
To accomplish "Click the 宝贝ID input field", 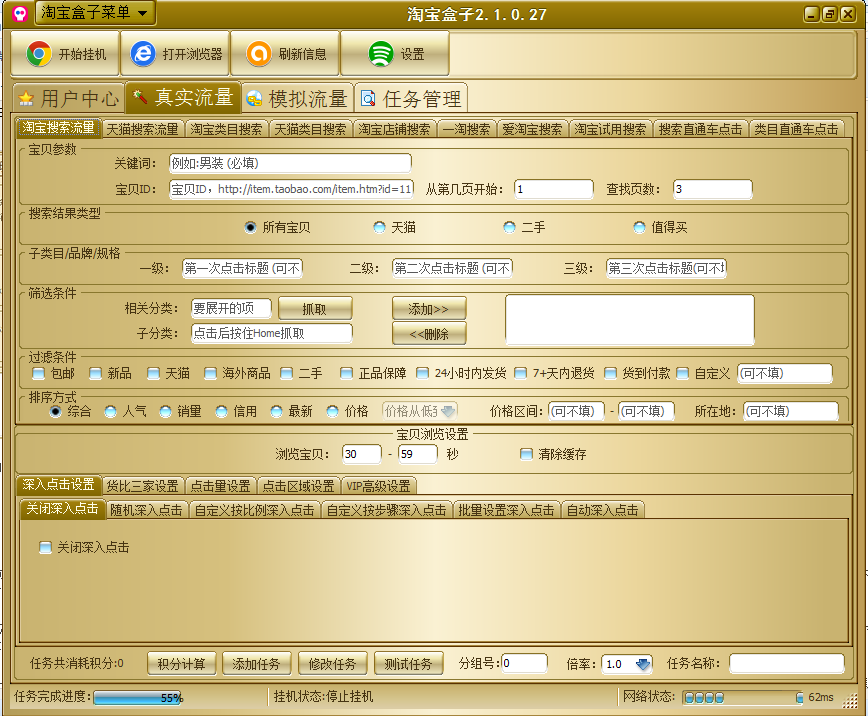I will click(x=291, y=189).
